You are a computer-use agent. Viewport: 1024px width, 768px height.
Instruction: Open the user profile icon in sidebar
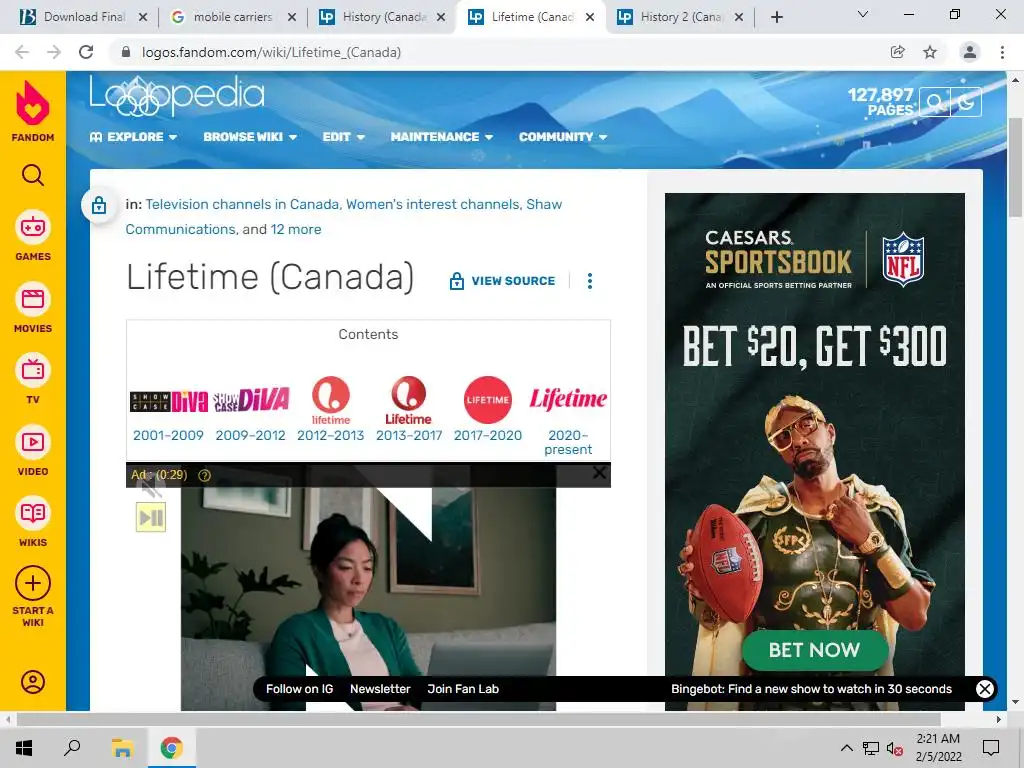click(x=33, y=682)
